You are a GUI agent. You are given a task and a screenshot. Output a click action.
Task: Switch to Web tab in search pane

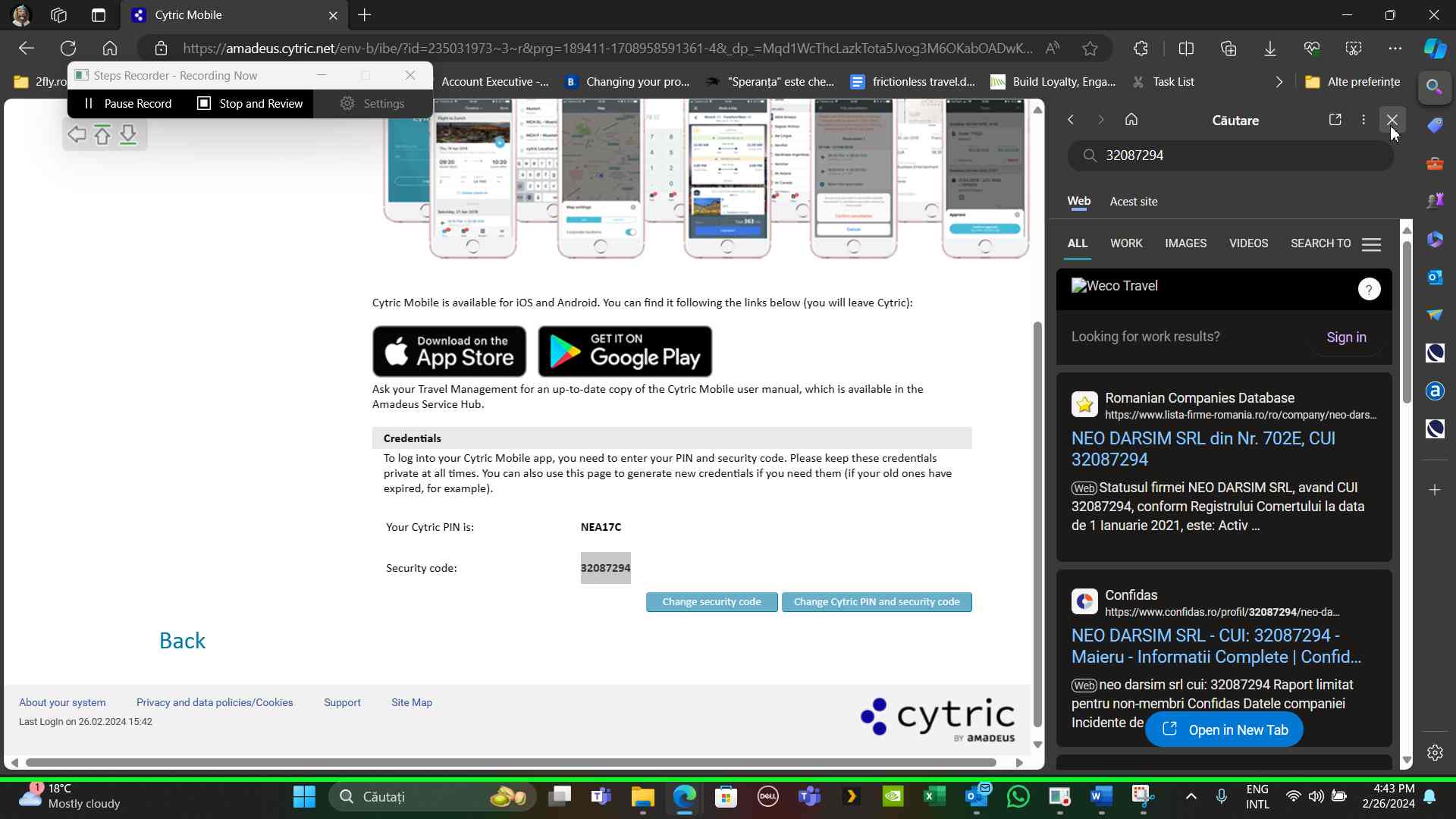click(x=1078, y=202)
